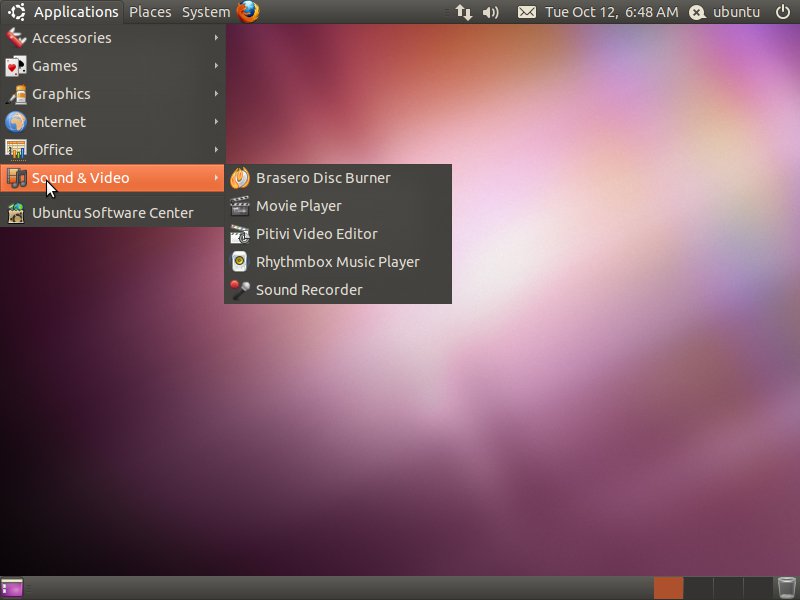The image size is (800, 600).
Task: Launch Rhythmbox Music Player
Action: (x=338, y=262)
